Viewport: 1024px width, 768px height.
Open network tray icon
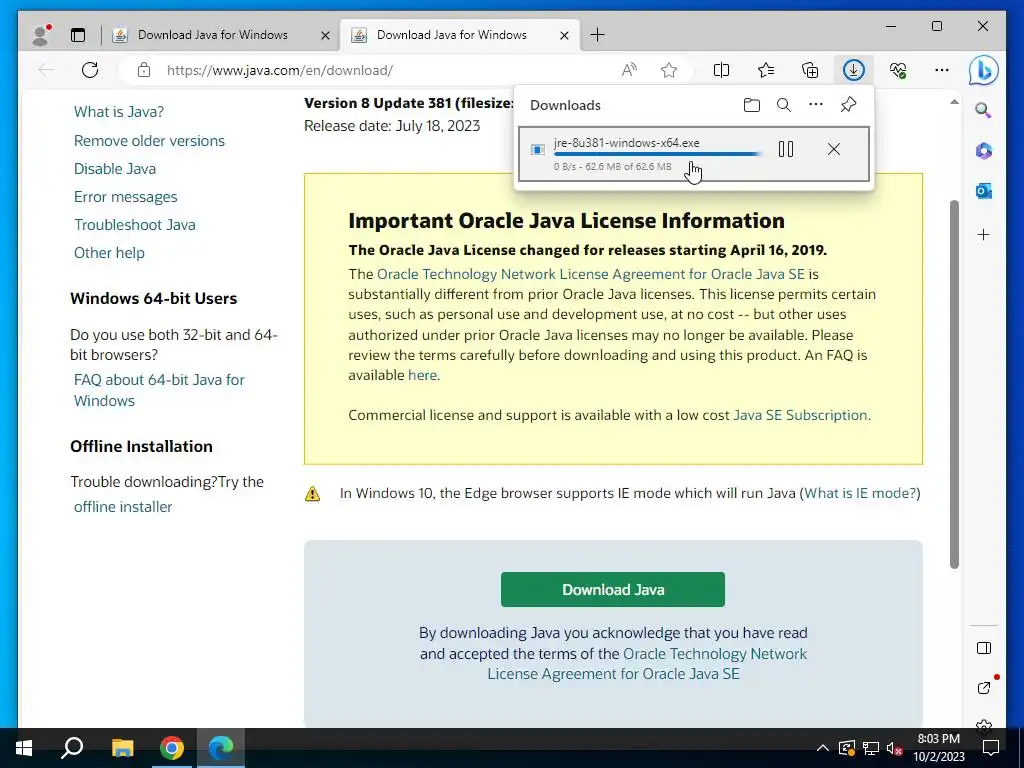[x=871, y=748]
